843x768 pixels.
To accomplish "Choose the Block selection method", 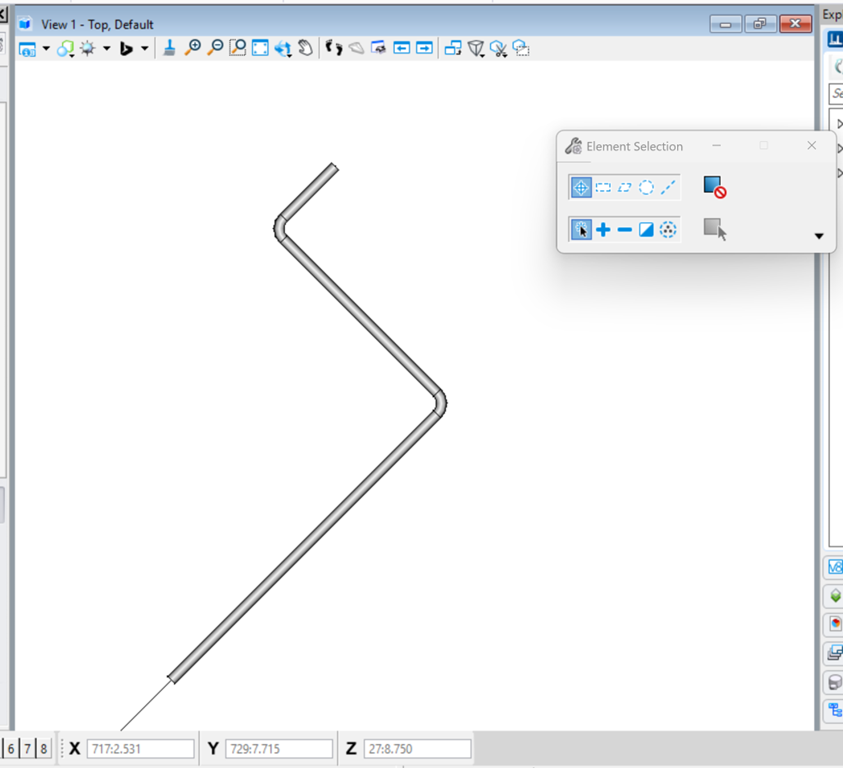I will pyautogui.click(x=603, y=187).
